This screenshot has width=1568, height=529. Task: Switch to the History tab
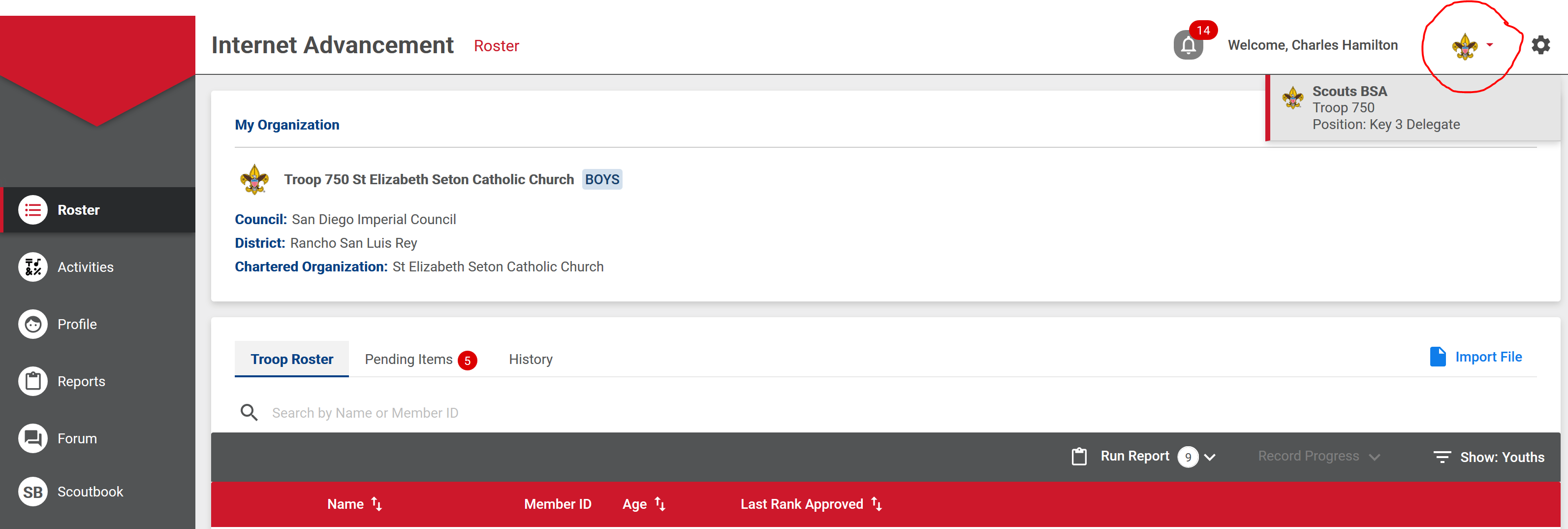coord(530,360)
